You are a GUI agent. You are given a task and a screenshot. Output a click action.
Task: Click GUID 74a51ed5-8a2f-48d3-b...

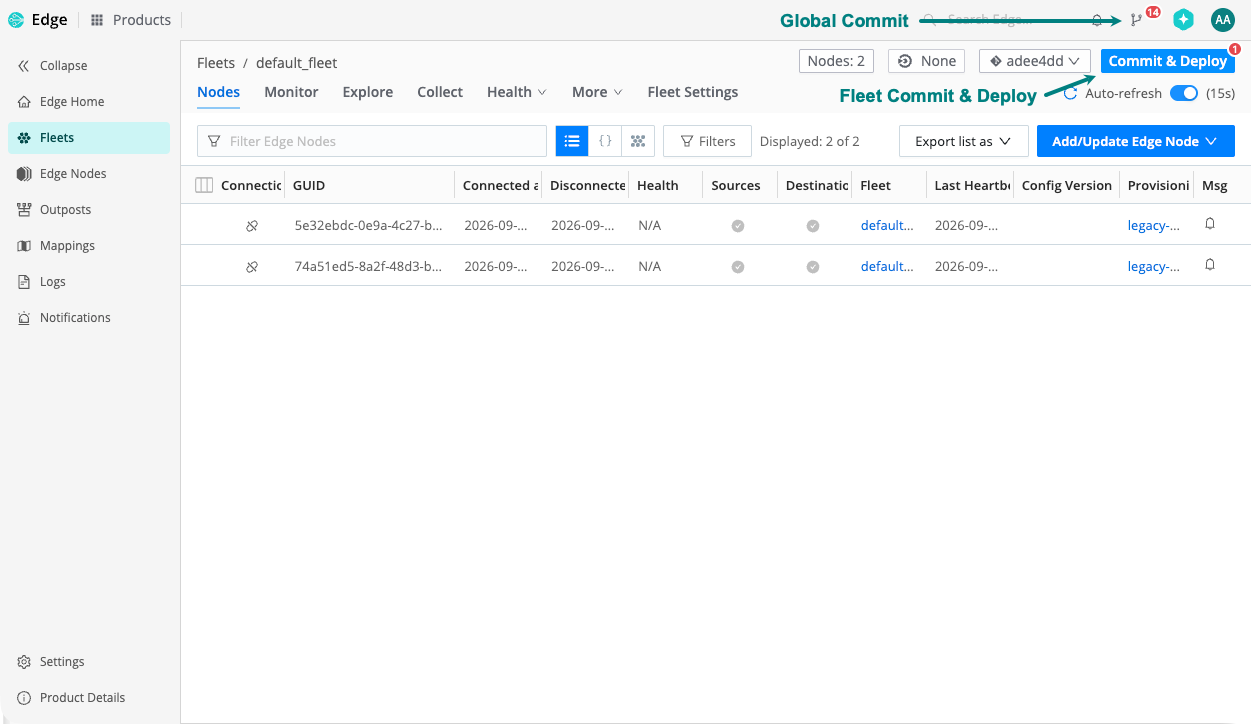click(x=368, y=267)
